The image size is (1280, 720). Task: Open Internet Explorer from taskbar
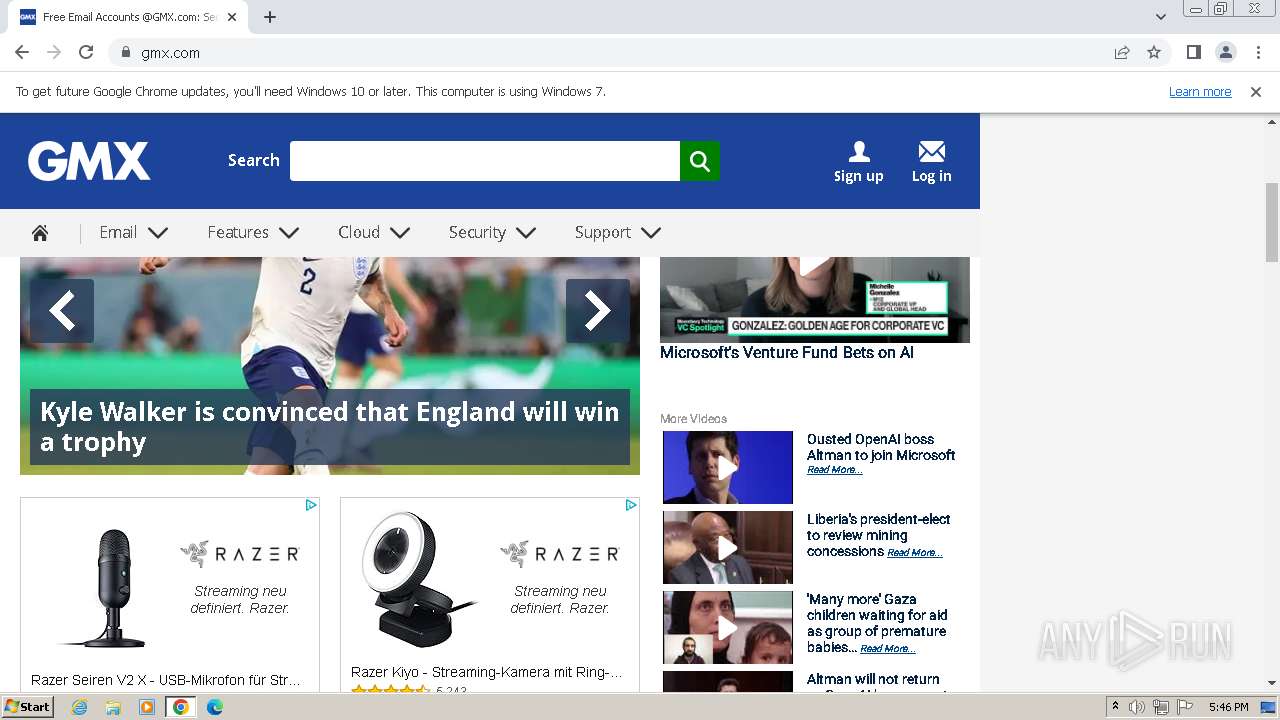80,707
